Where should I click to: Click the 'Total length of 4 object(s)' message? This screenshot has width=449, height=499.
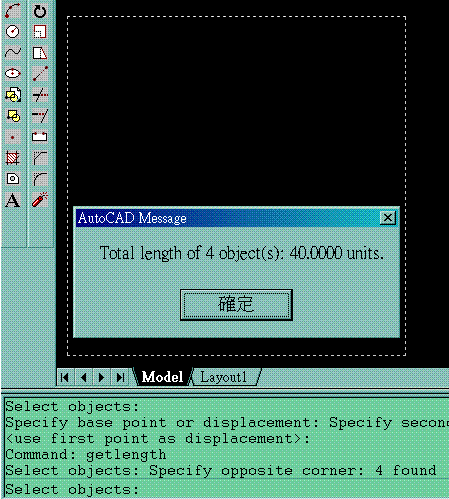tap(241, 253)
